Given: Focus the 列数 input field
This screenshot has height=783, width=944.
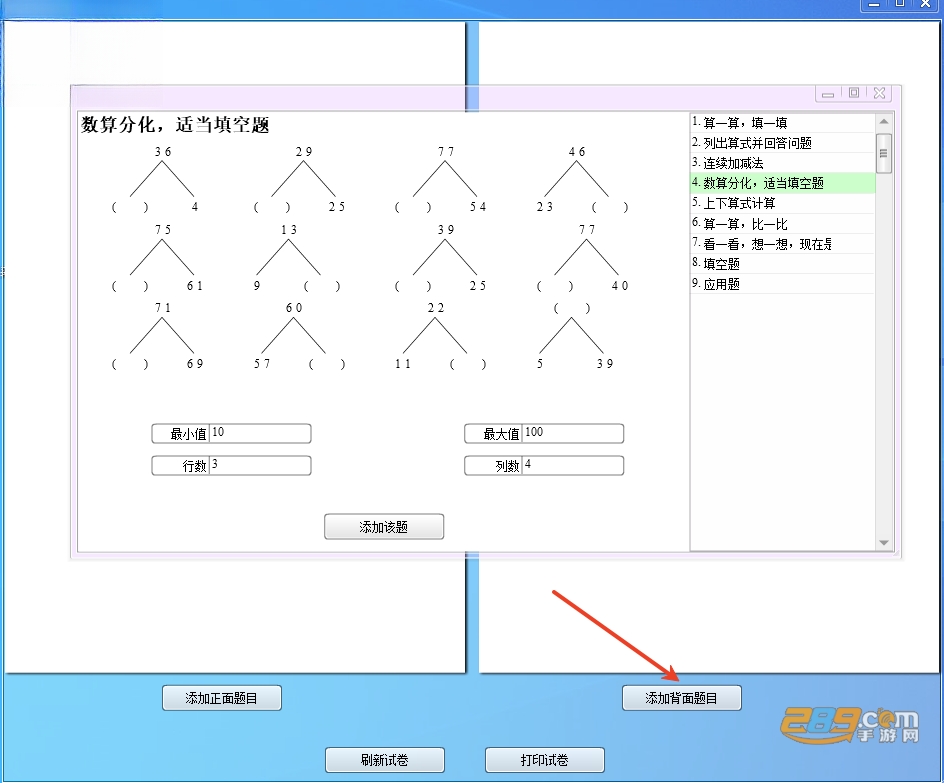Looking at the screenshot, I should 573,465.
